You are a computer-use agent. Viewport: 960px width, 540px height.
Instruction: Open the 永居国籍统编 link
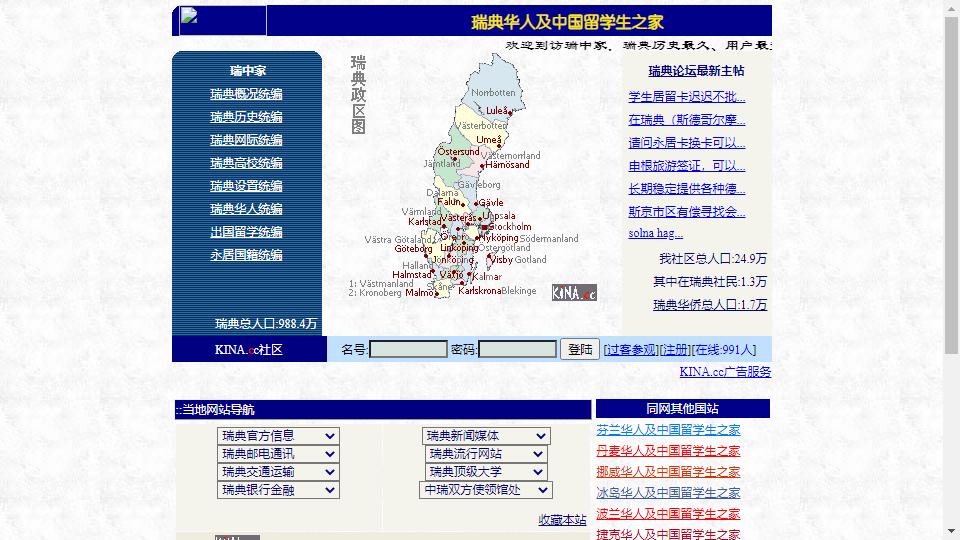coord(246,255)
